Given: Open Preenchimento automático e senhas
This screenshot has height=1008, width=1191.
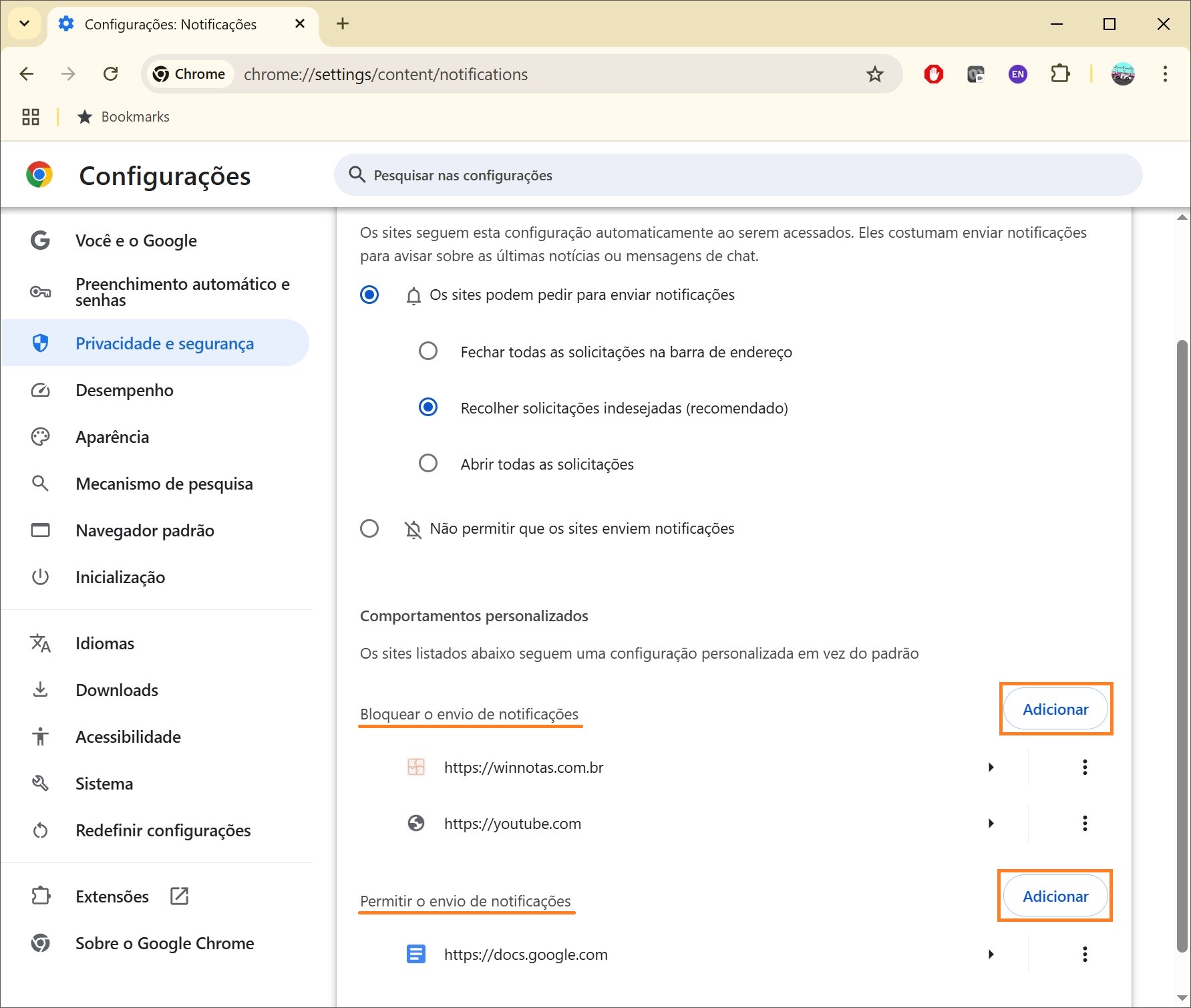Looking at the screenshot, I should click(155, 292).
